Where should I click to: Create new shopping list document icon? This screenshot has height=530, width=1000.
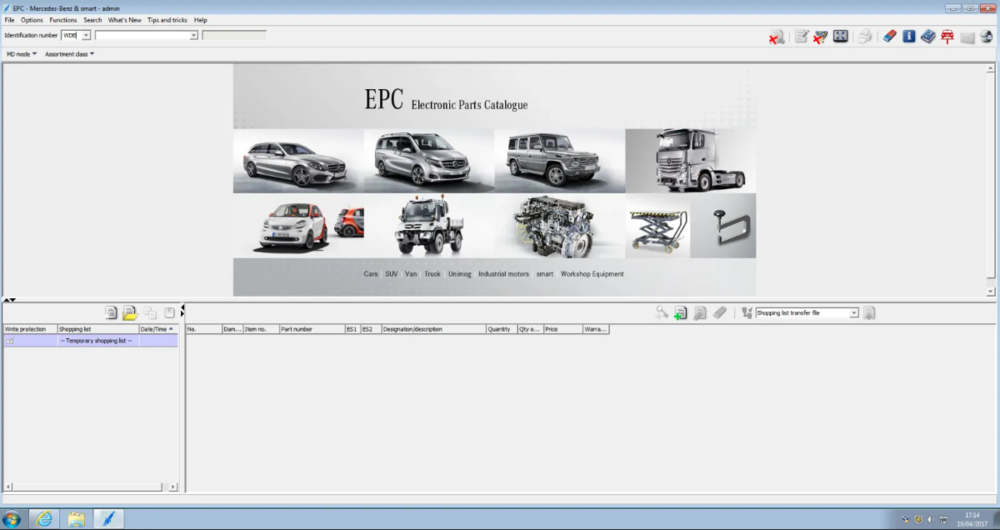pyautogui.click(x=111, y=313)
